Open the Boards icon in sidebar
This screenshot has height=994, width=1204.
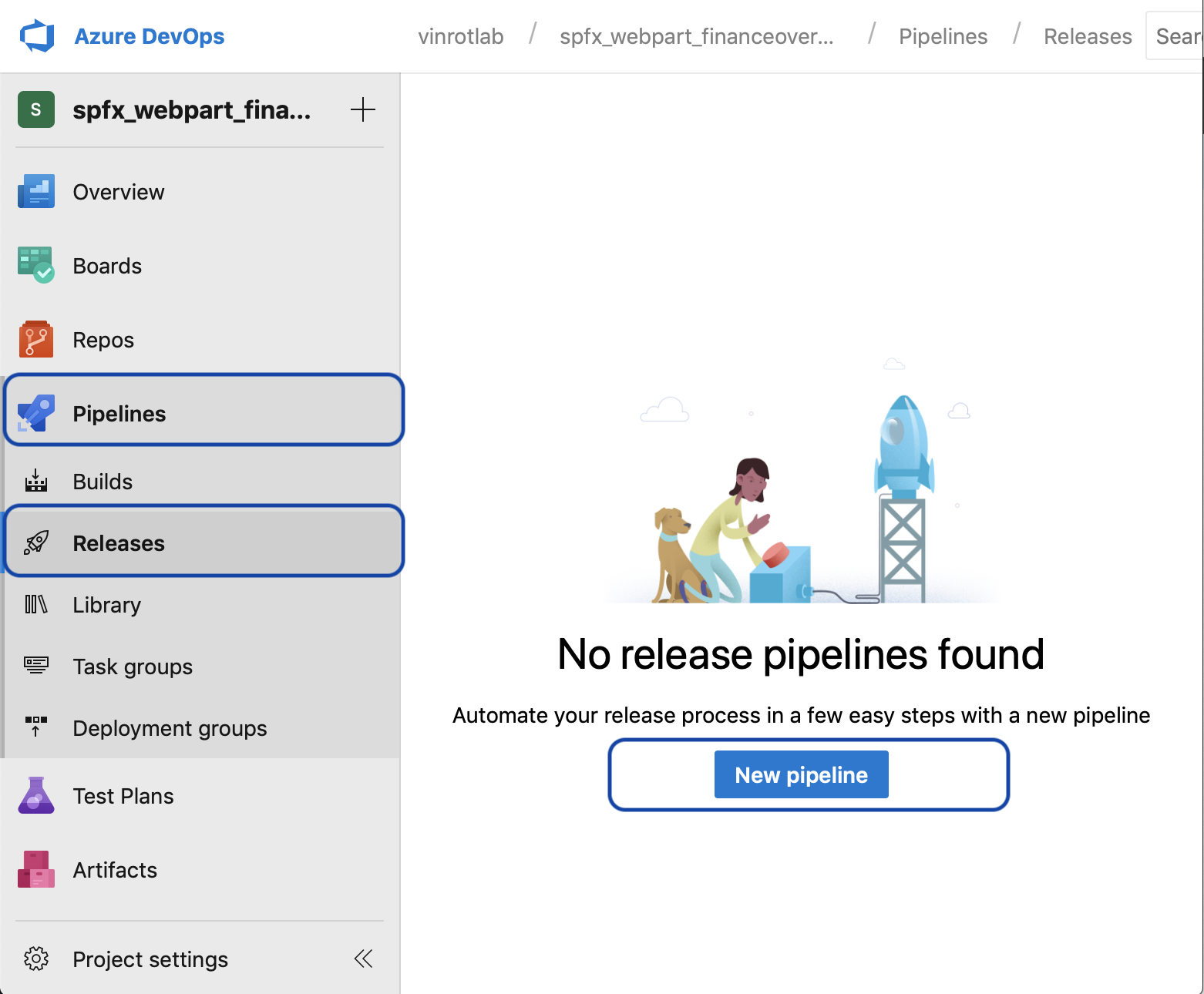click(36, 266)
